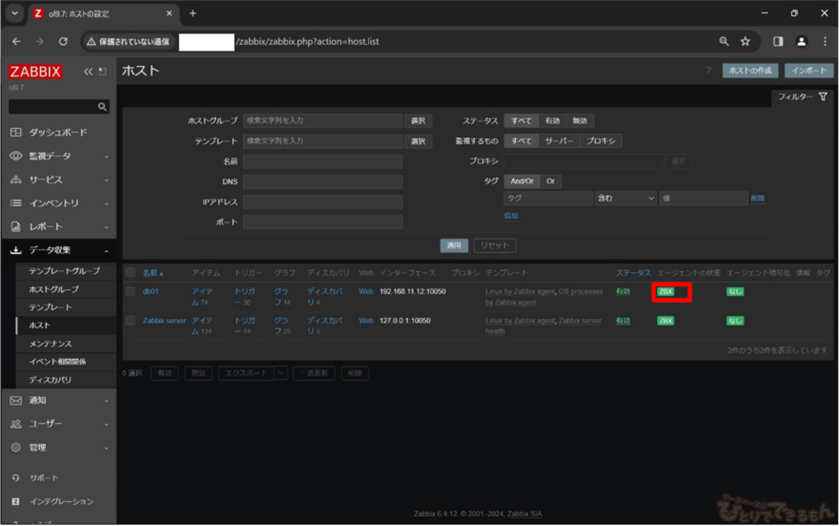Open help via the question mark icon
Viewport: 839px width, 526px height.
[708, 71]
